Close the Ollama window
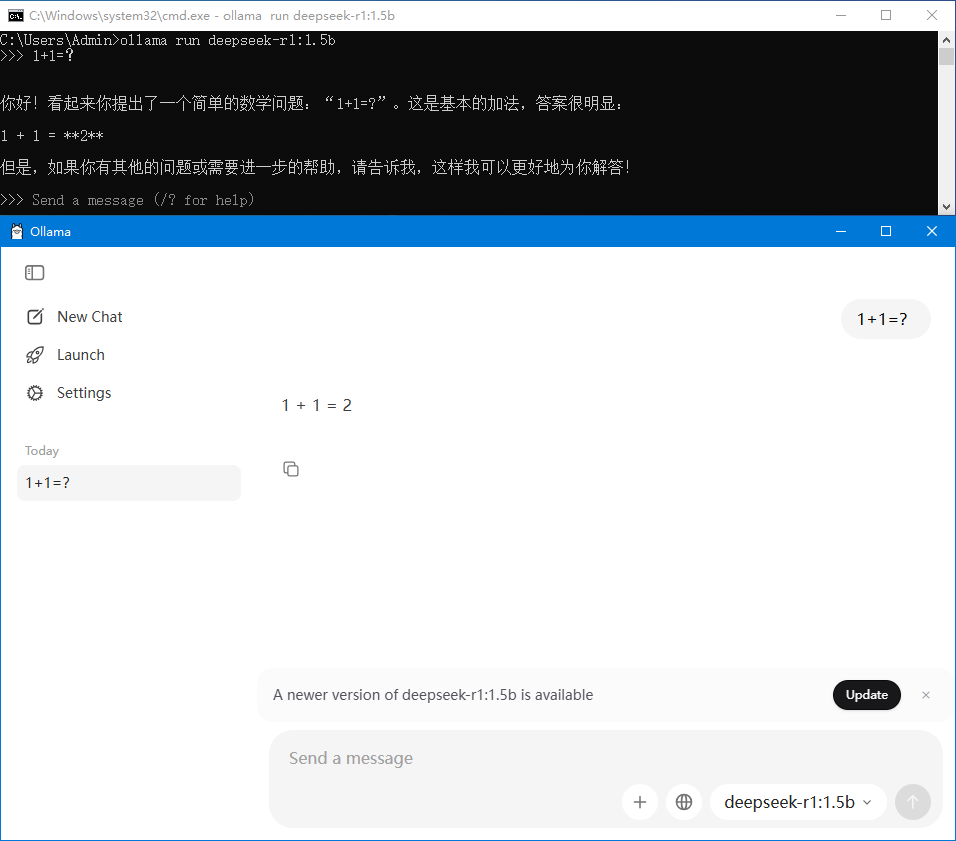Image resolution: width=956 pixels, height=841 pixels. [932, 231]
